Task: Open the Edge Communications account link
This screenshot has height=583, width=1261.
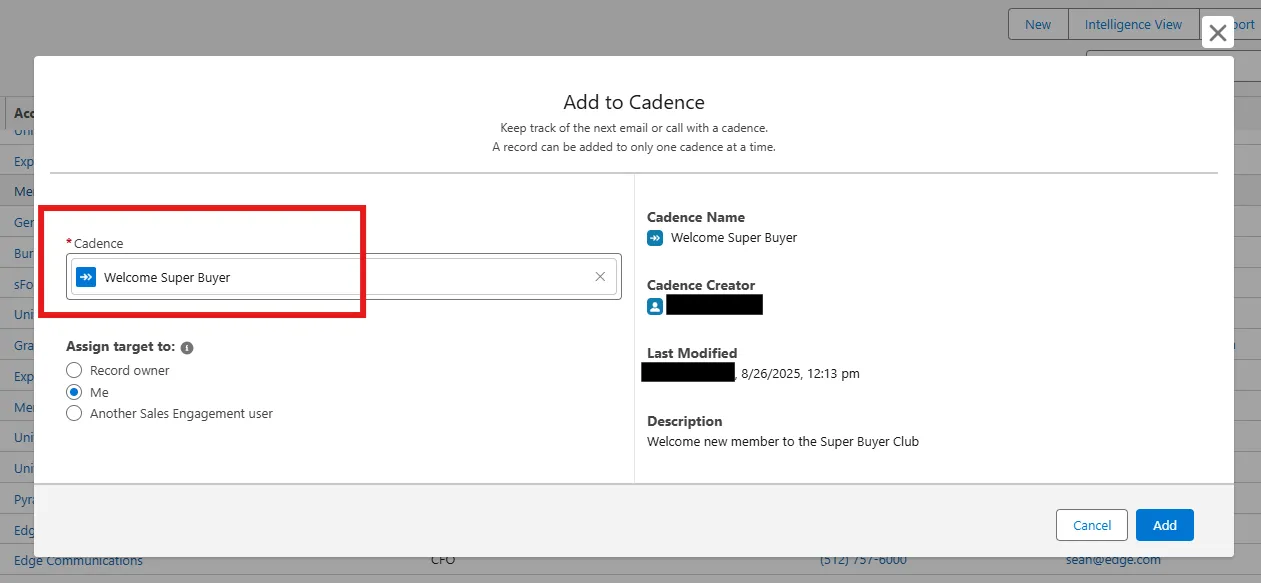Action: [x=78, y=561]
